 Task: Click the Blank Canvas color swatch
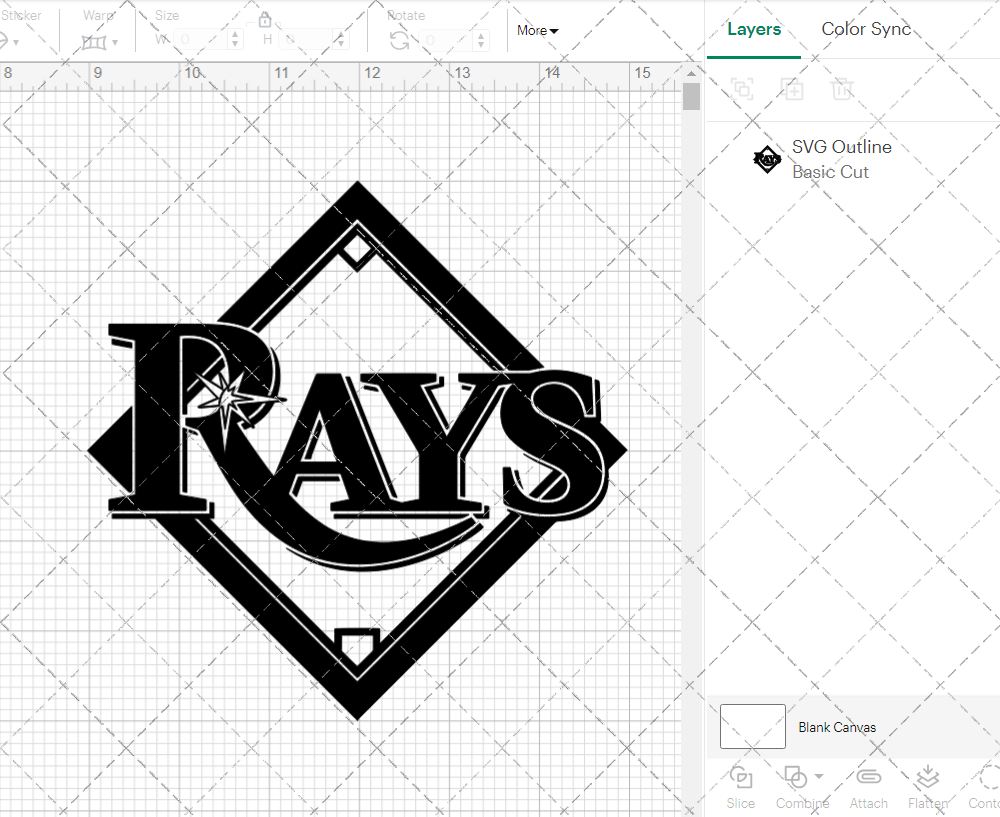752,727
